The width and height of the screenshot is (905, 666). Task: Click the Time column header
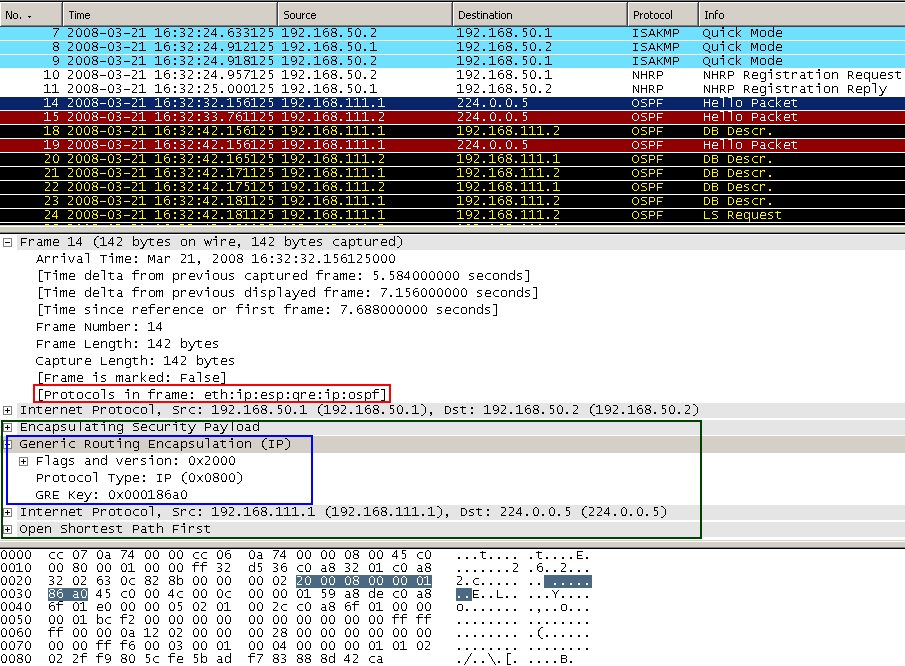(168, 15)
